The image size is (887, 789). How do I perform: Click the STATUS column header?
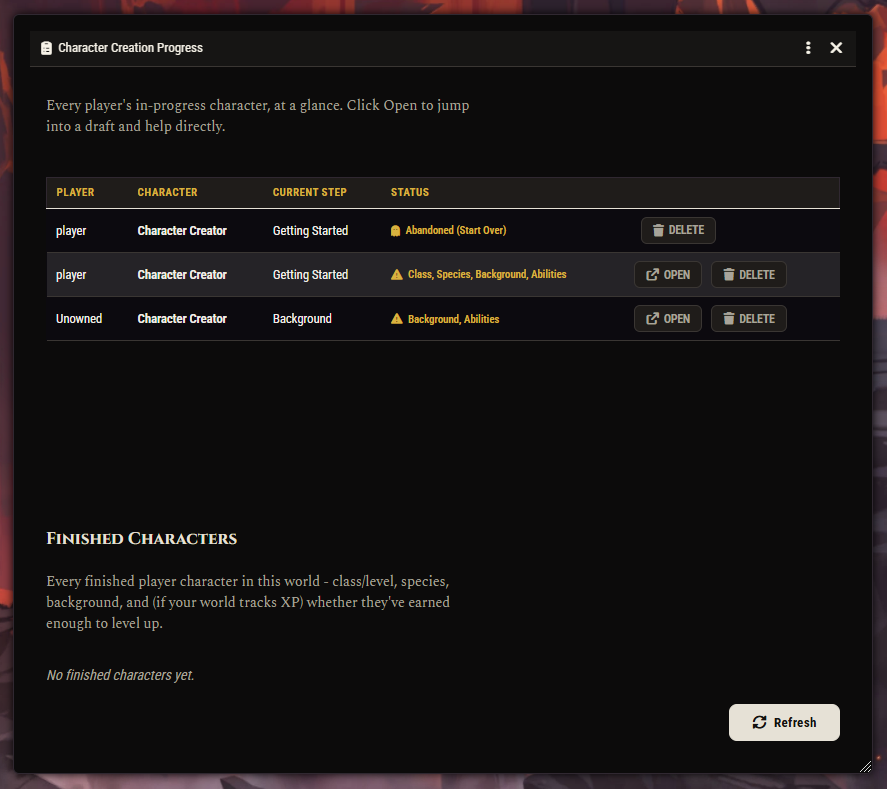(410, 192)
